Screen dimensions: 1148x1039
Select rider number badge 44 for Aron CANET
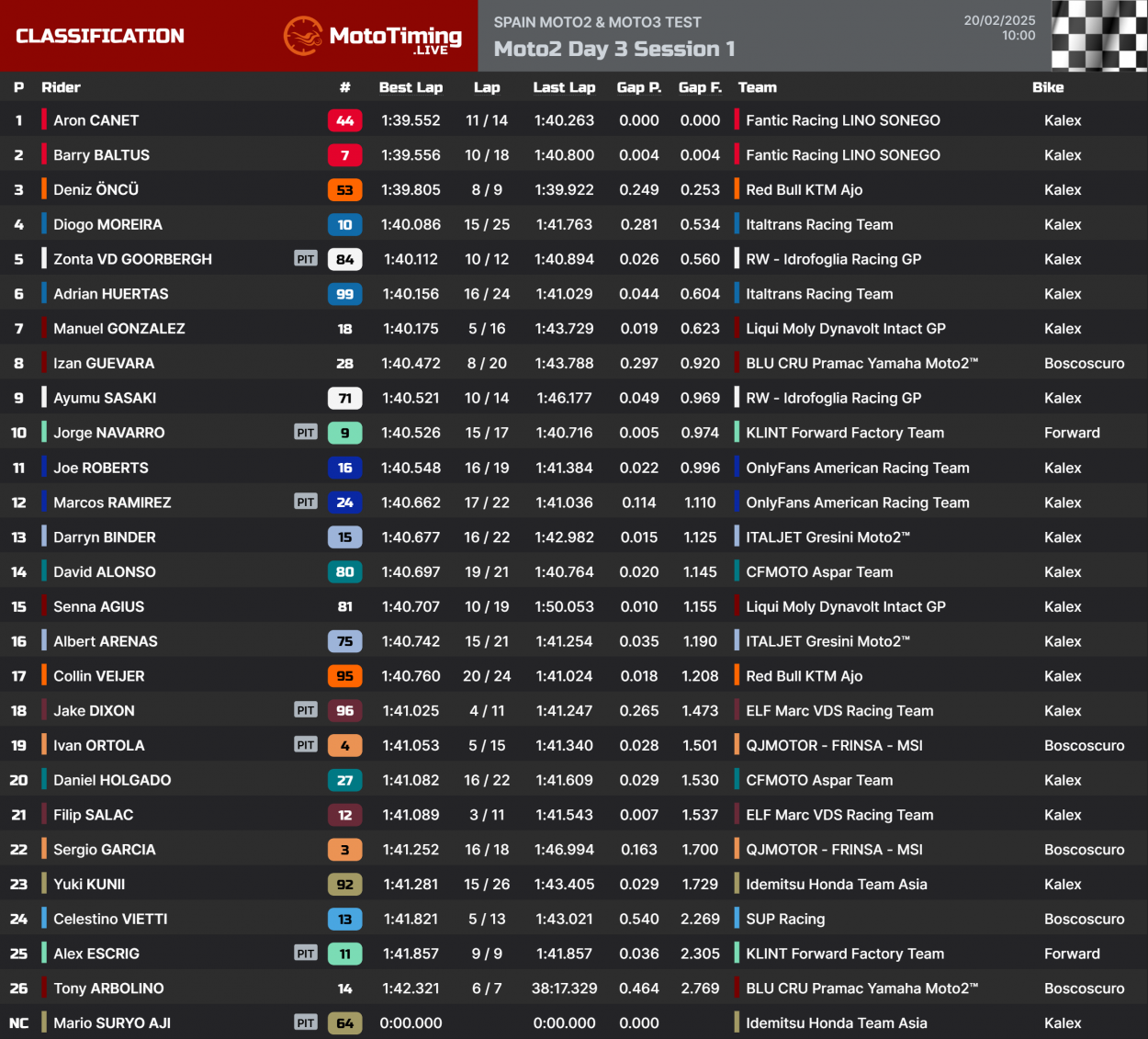[344, 120]
